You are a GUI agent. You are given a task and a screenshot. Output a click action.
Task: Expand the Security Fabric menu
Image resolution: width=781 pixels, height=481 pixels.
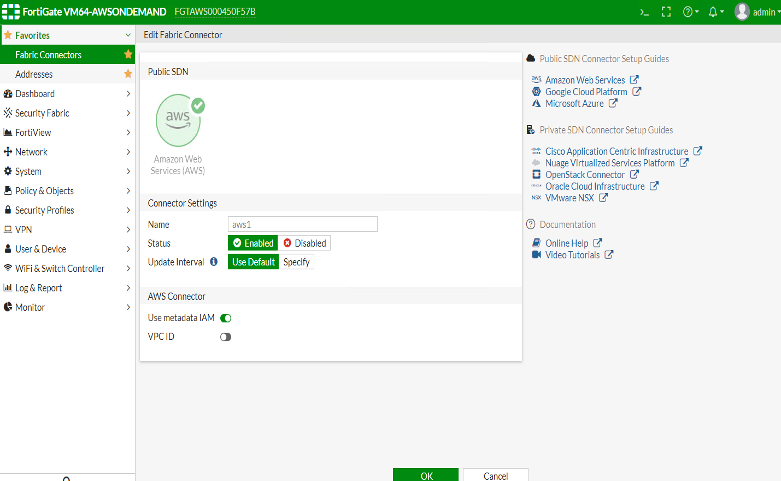67,113
